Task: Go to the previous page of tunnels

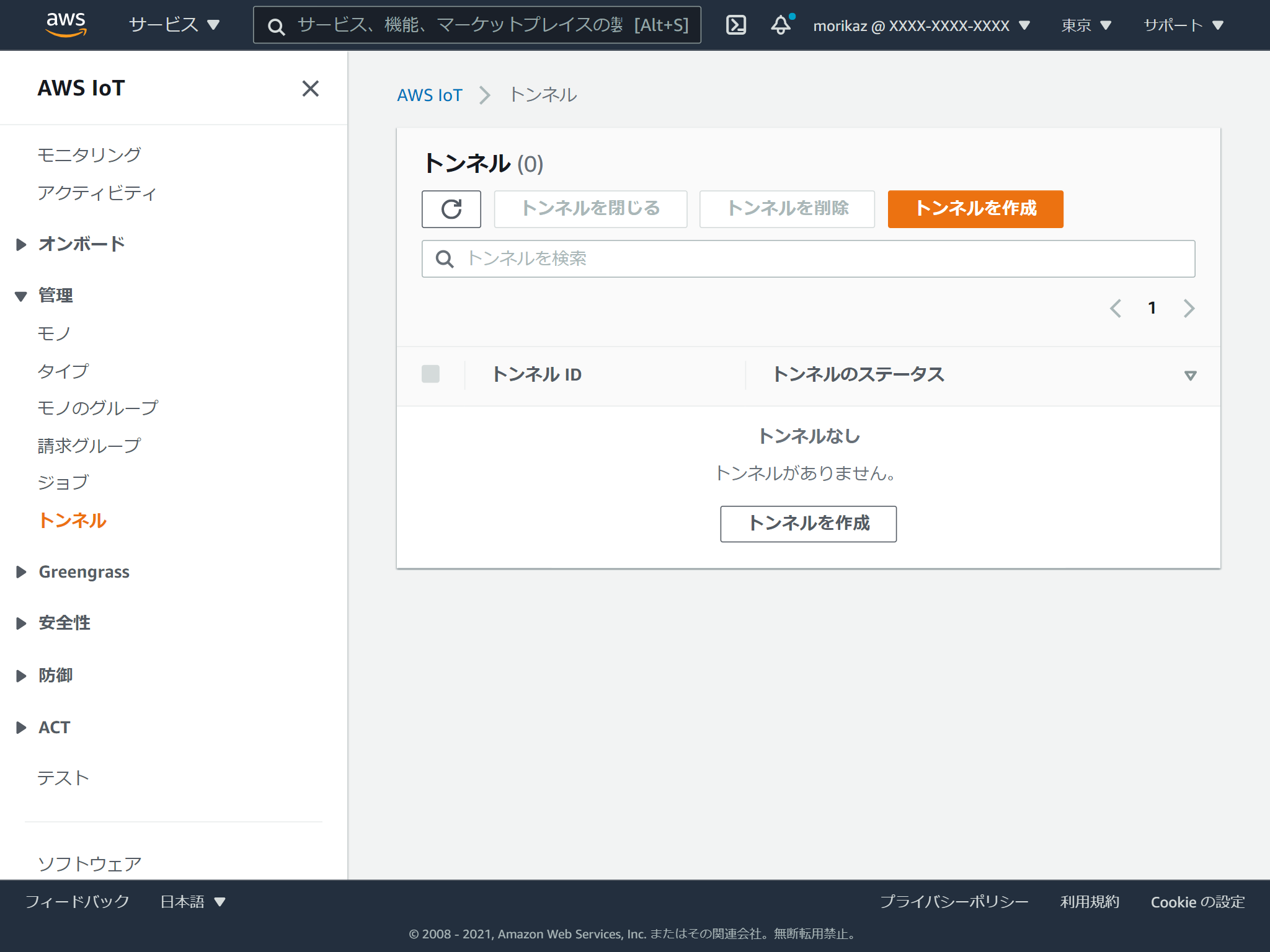Action: tap(1116, 308)
